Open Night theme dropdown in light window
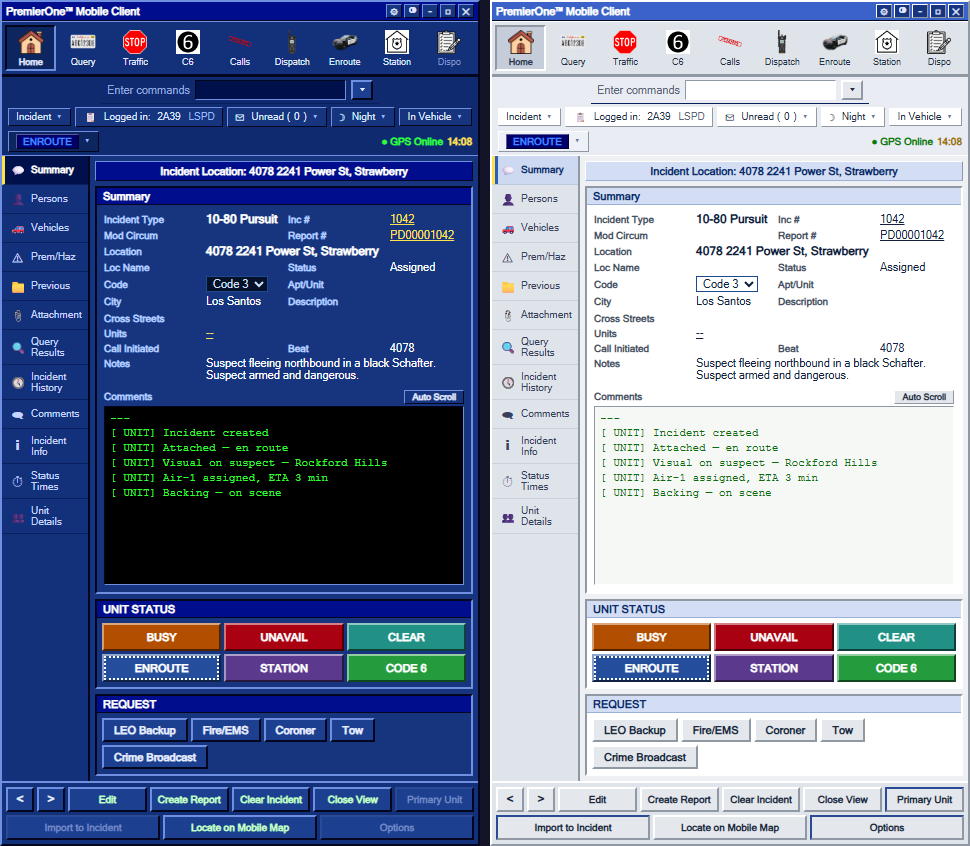This screenshot has height=846, width=970. [853, 116]
